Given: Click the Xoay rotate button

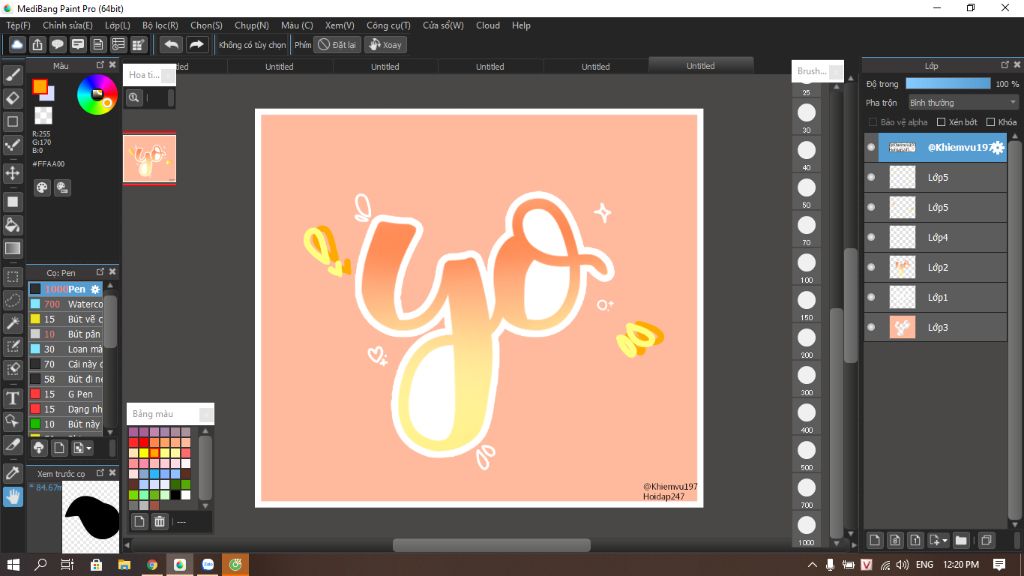Looking at the screenshot, I should click(x=385, y=44).
